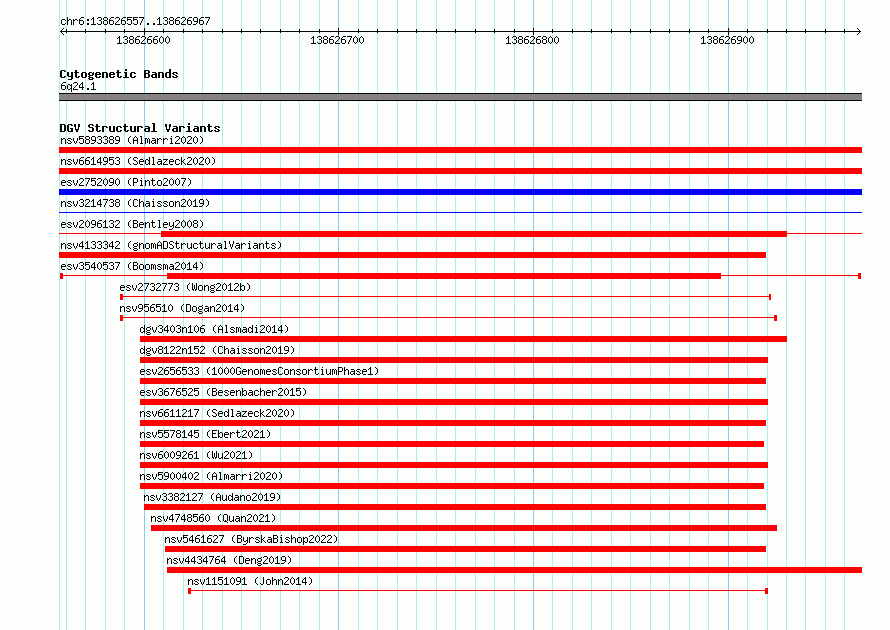
Task: Click the red bar under nsv6614953
Action: (460, 171)
